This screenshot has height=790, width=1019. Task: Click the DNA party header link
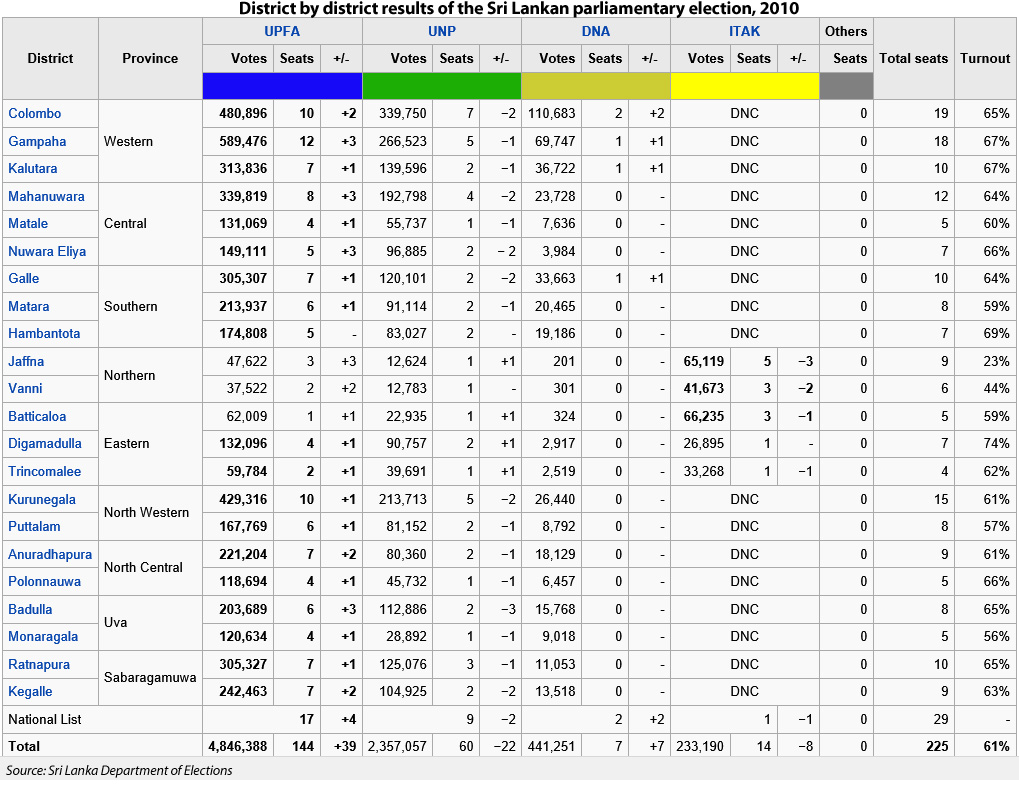(596, 31)
